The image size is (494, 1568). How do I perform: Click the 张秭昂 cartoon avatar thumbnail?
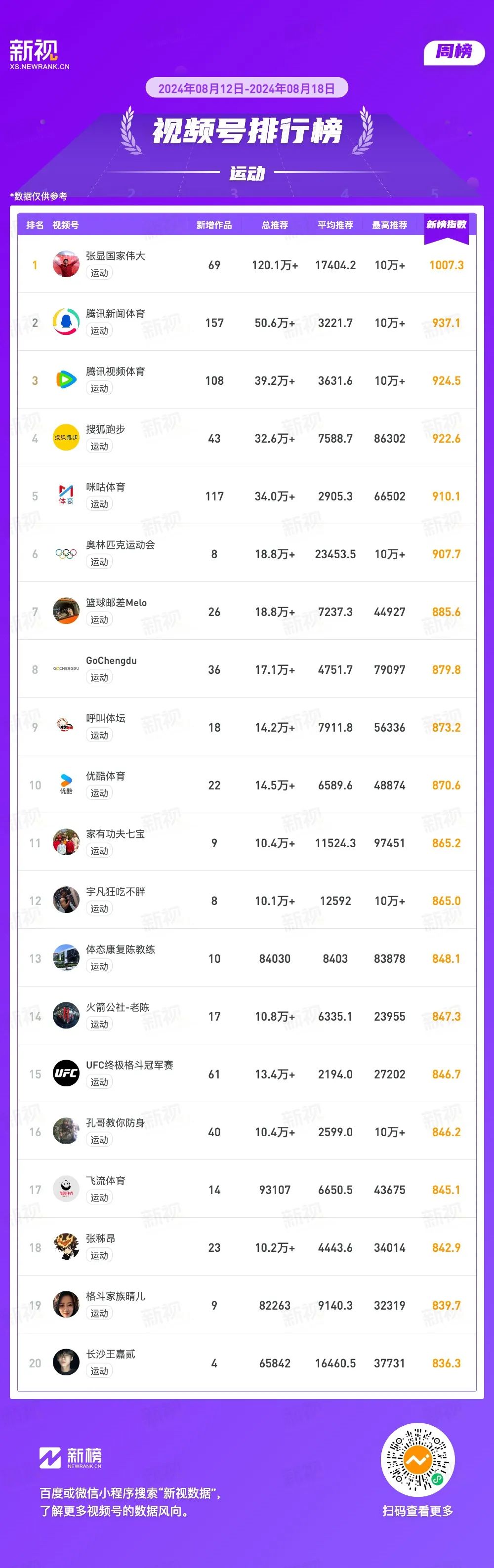tap(66, 1247)
